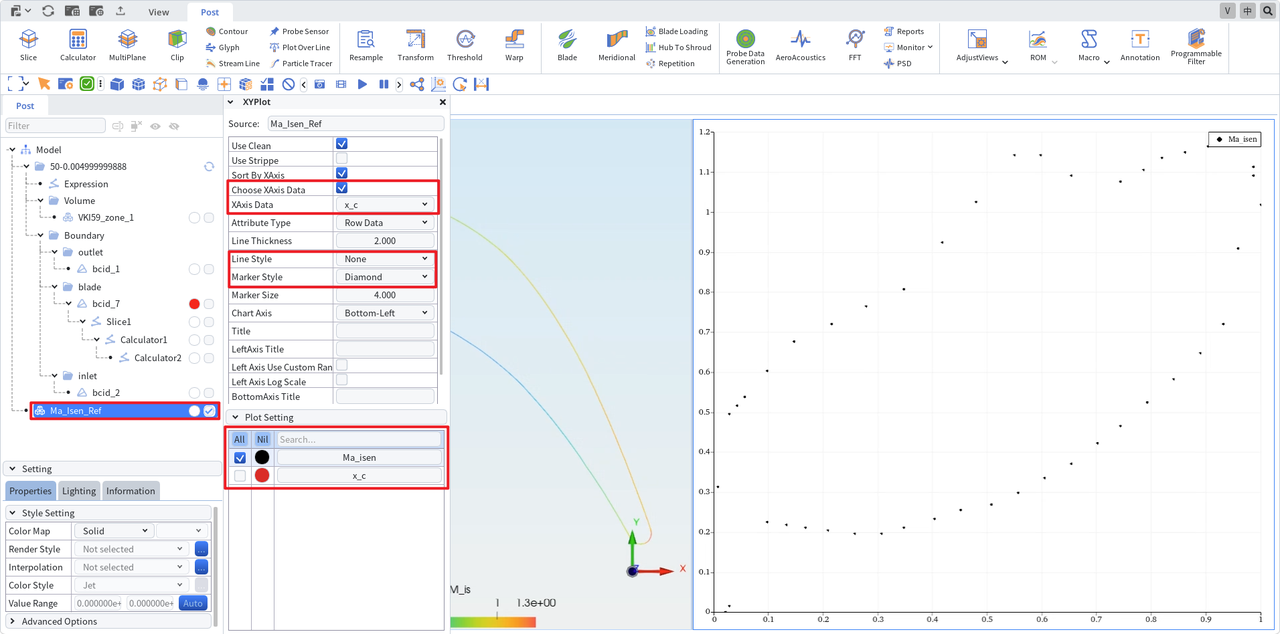Check the x_c series checkbox
The height and width of the screenshot is (634, 1280).
[240, 476]
